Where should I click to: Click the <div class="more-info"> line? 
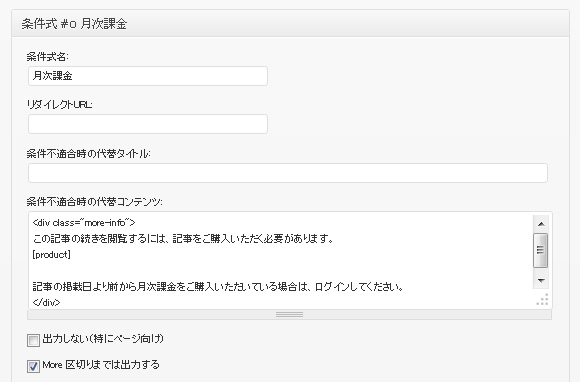pyautogui.click(x=84, y=223)
